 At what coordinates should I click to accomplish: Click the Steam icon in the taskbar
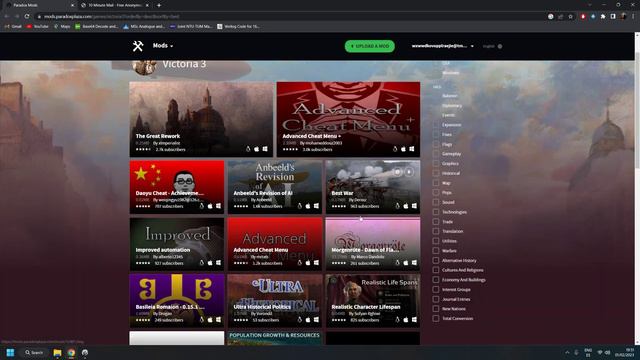[85, 352]
